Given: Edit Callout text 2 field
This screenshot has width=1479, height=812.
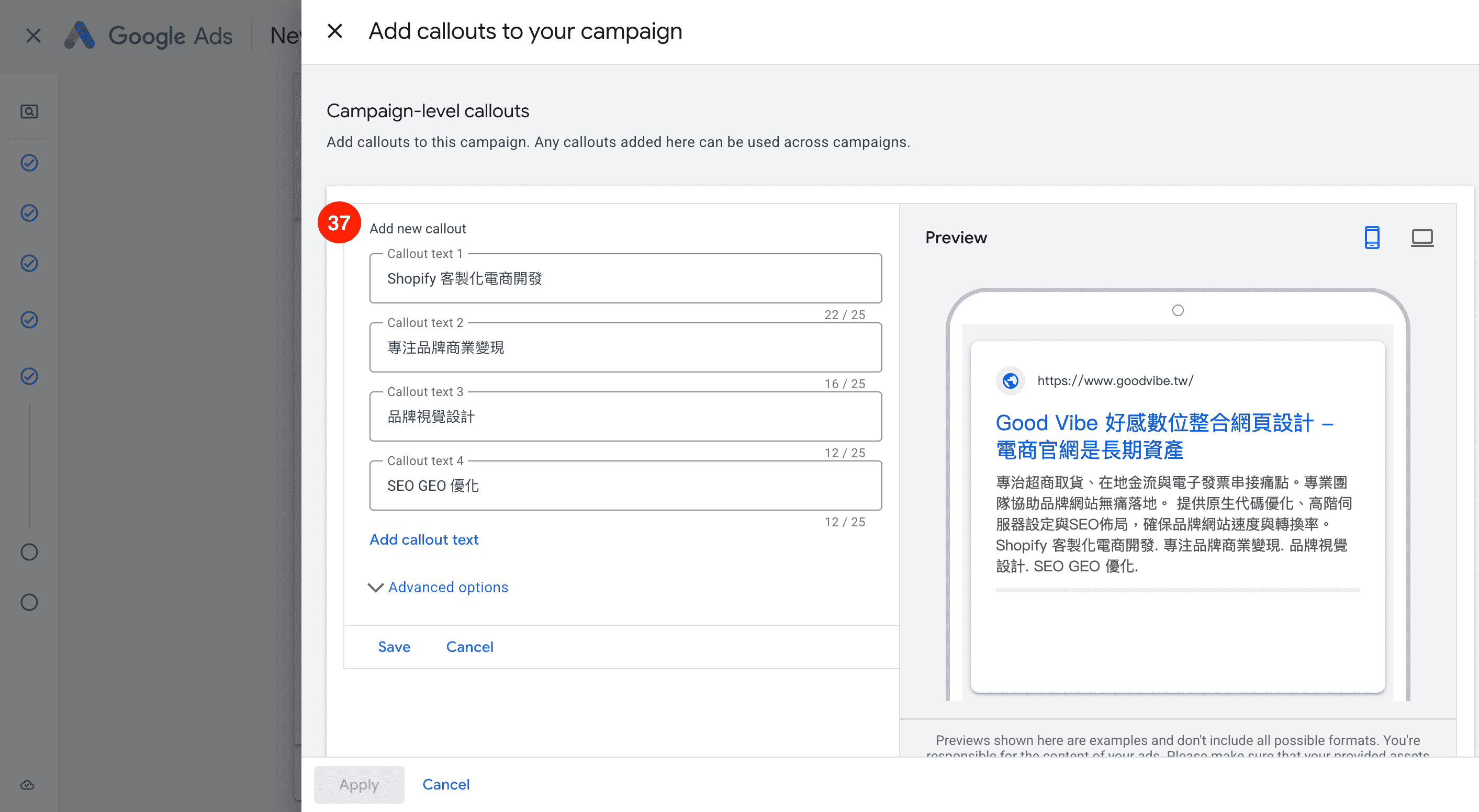Looking at the screenshot, I should coord(626,348).
